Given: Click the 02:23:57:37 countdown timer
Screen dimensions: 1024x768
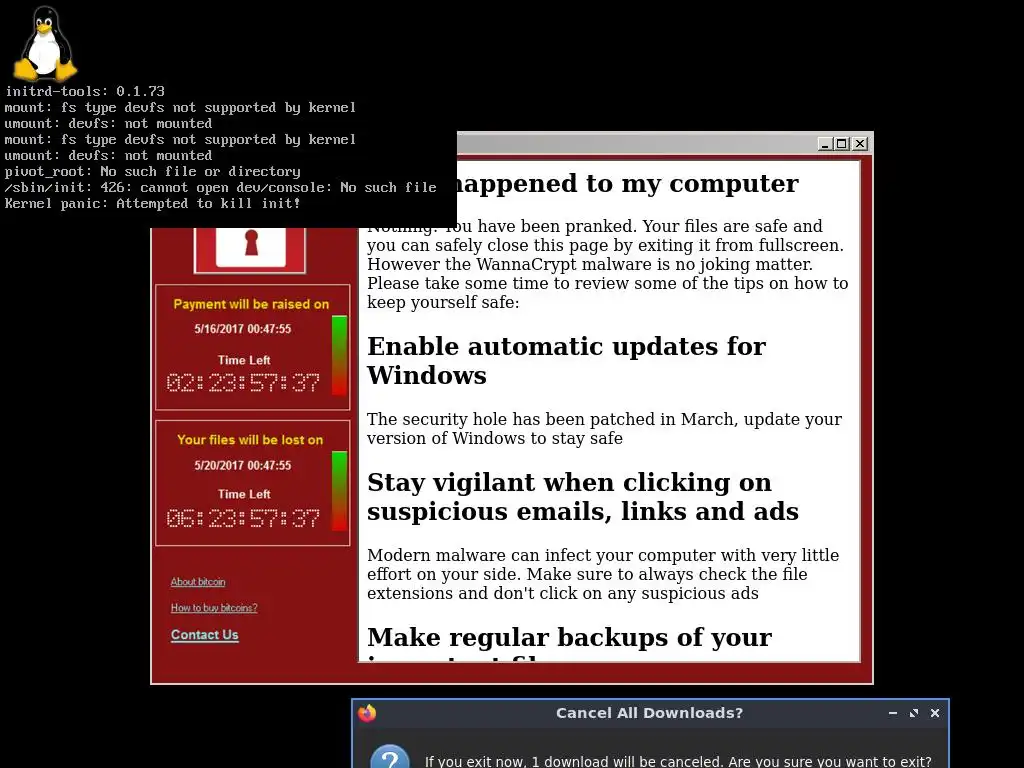Looking at the screenshot, I should (243, 383).
